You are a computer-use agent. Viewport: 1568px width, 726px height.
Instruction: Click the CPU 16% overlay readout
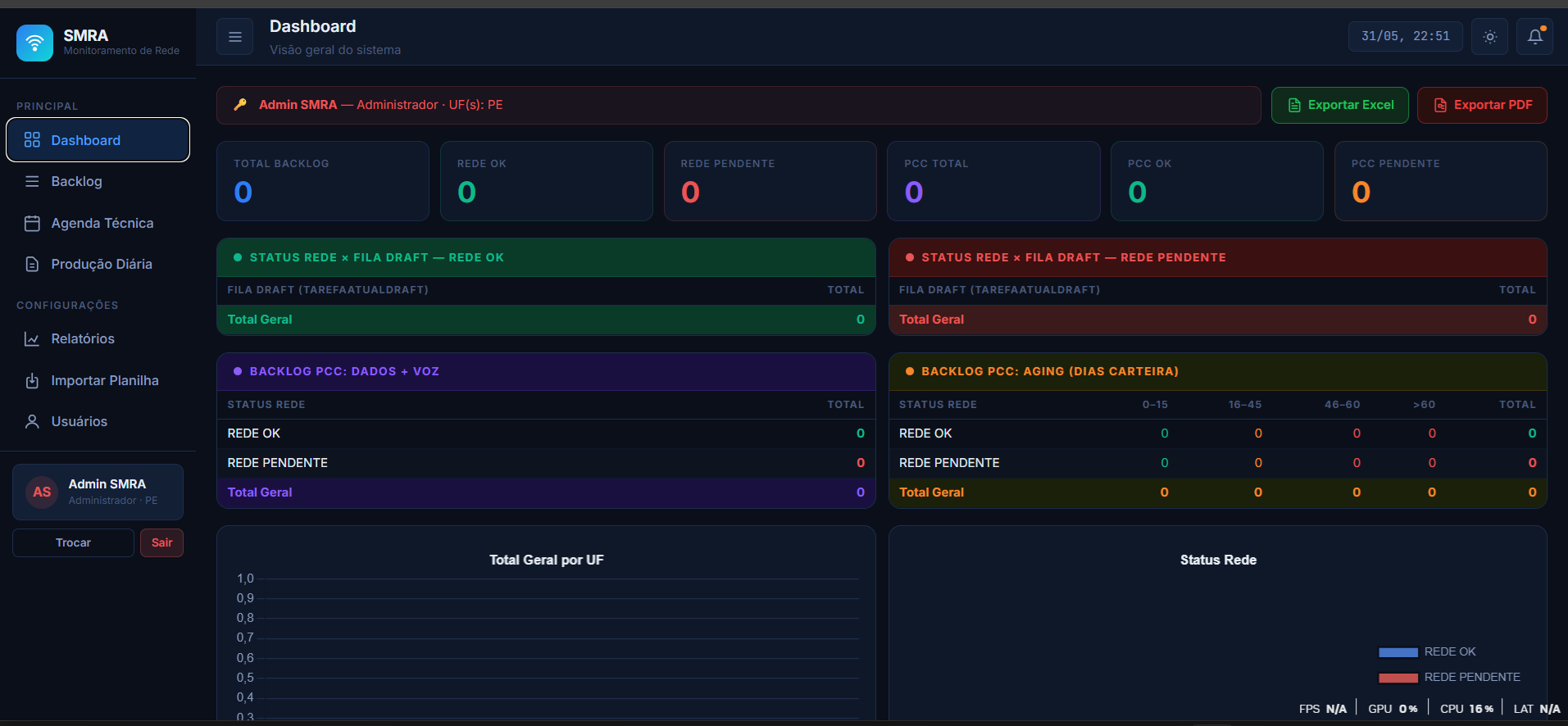click(x=1466, y=709)
